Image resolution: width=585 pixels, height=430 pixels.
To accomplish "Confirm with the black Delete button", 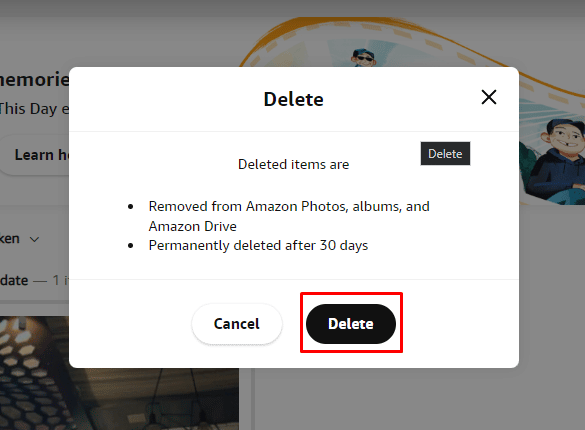I will pos(351,324).
